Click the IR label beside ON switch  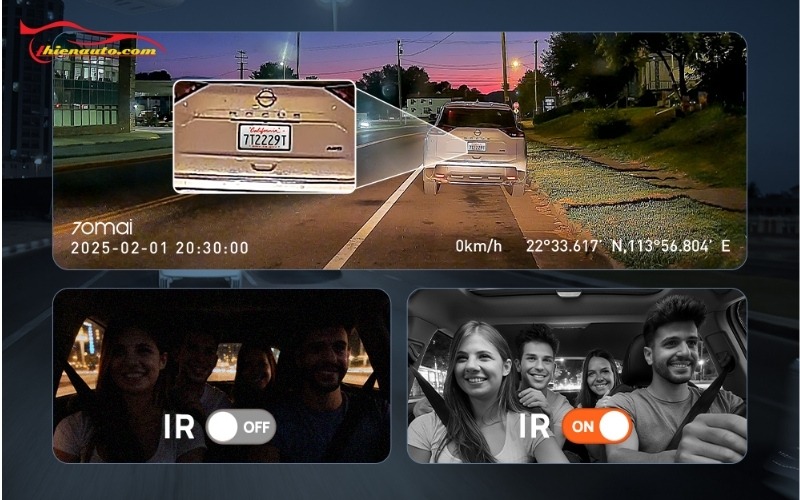(x=535, y=426)
